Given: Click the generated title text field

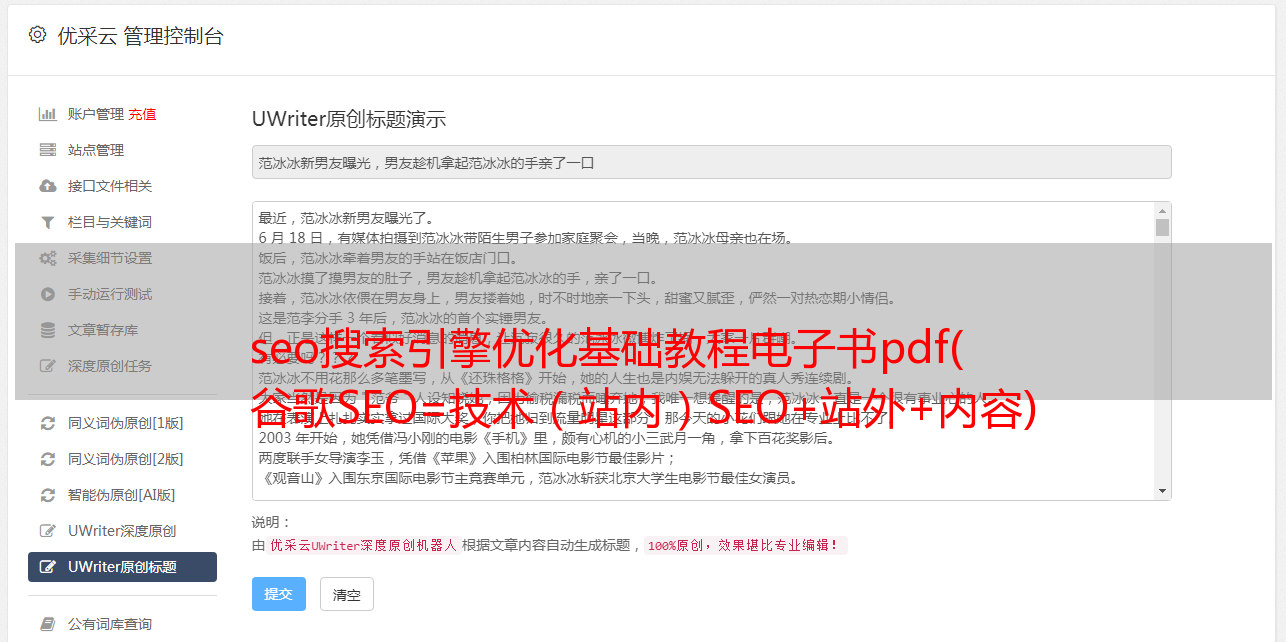Looking at the screenshot, I should coord(711,162).
